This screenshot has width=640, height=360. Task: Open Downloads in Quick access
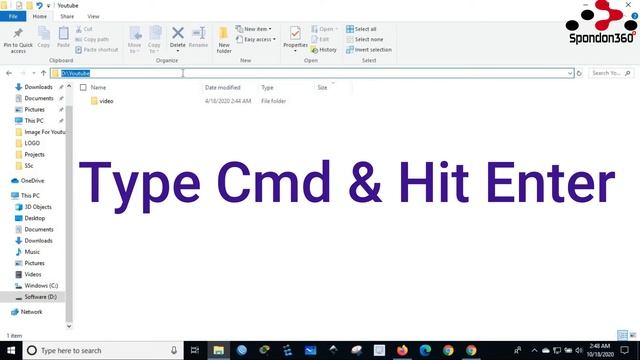[x=38, y=87]
